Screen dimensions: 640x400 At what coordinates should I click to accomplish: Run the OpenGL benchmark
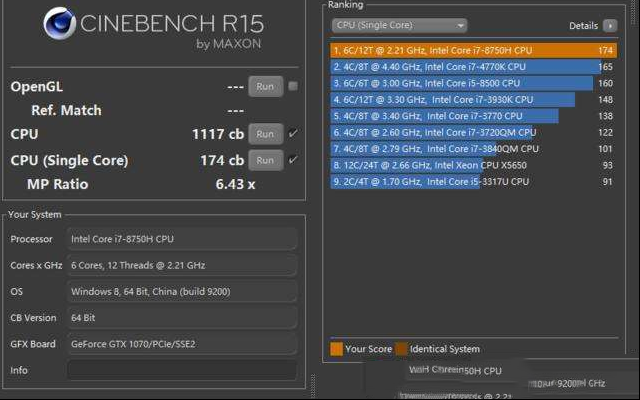tap(265, 87)
